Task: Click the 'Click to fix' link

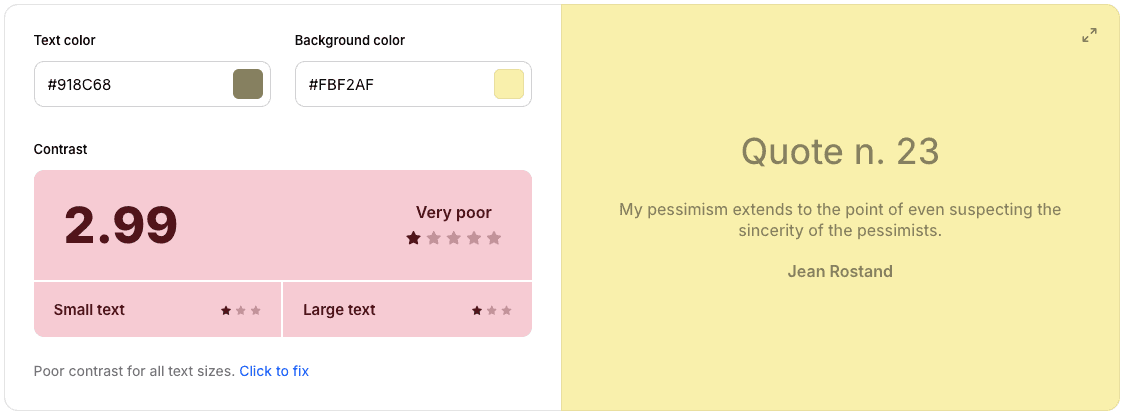Action: 274,371
